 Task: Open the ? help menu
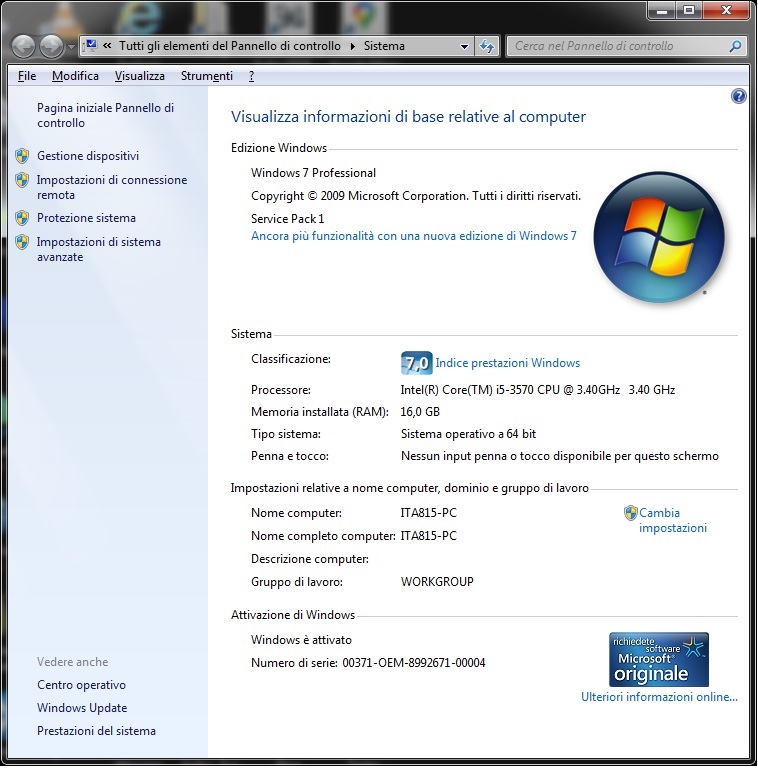pos(251,76)
